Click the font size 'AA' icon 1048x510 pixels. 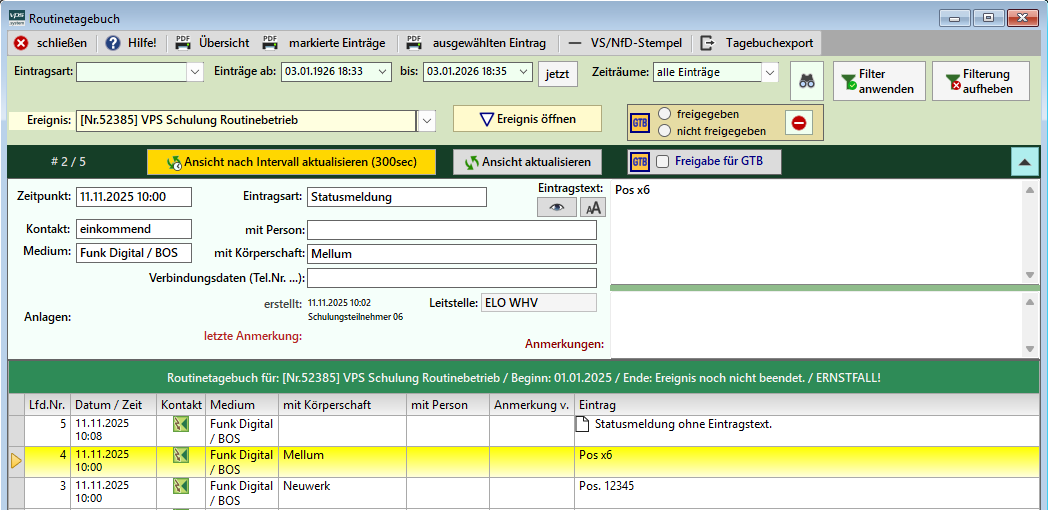tap(593, 207)
